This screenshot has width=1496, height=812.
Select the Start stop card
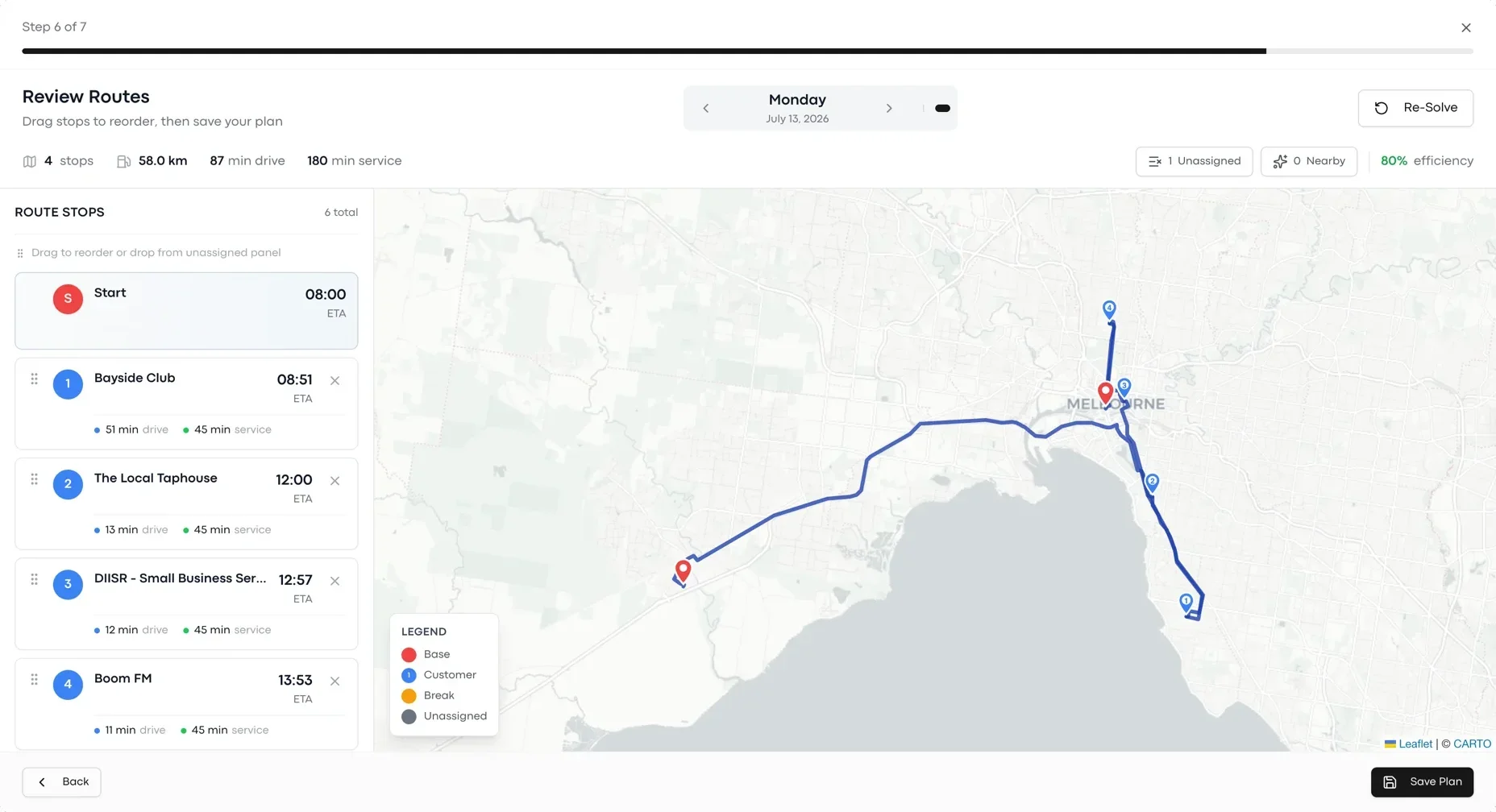[186, 311]
